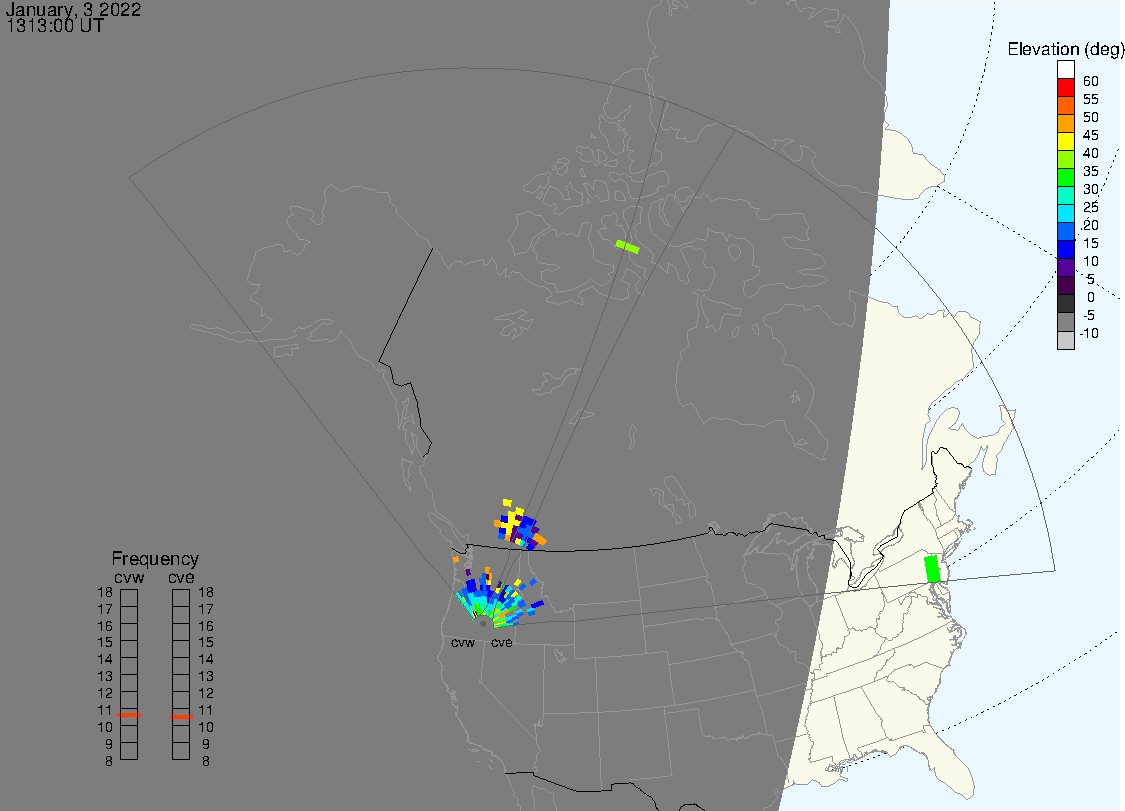Click the 'cvw' radar site label on map
This screenshot has height=811, width=1125.
point(463,642)
